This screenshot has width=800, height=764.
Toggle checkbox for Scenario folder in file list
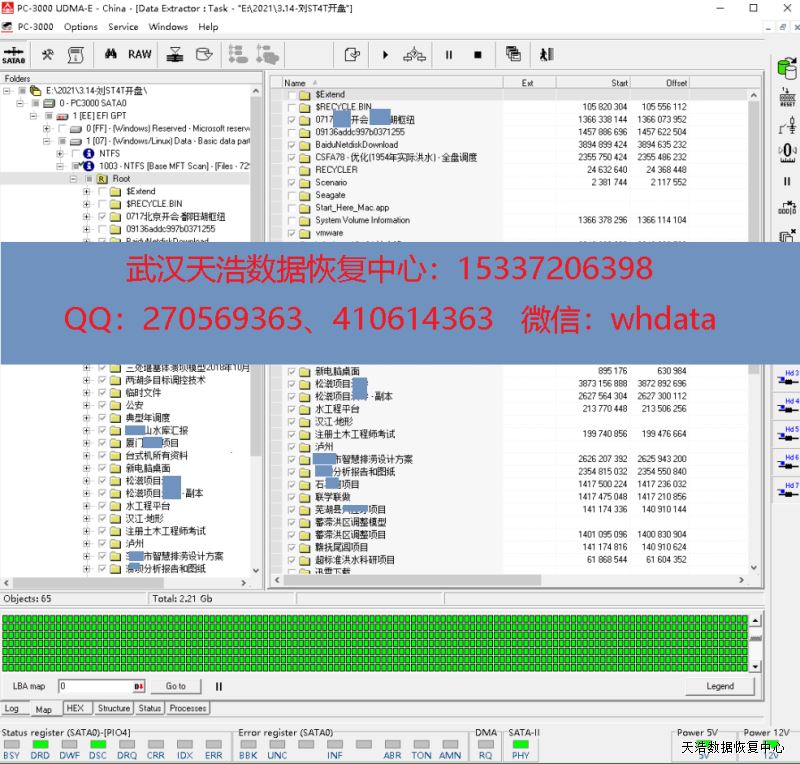point(292,183)
